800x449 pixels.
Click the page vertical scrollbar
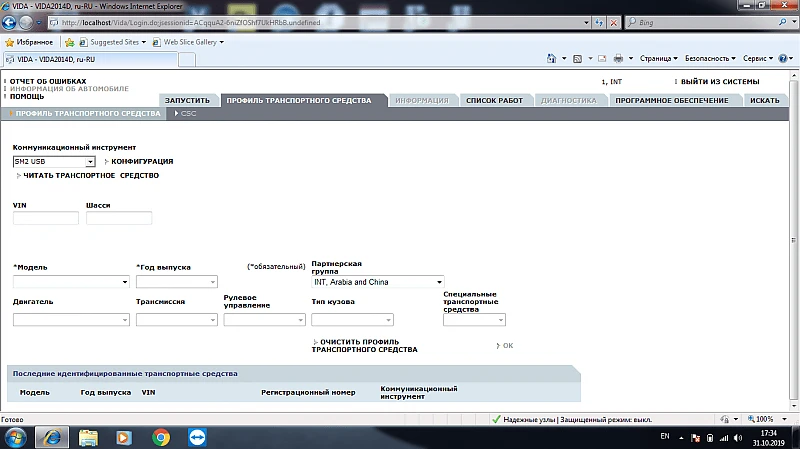pos(793,240)
